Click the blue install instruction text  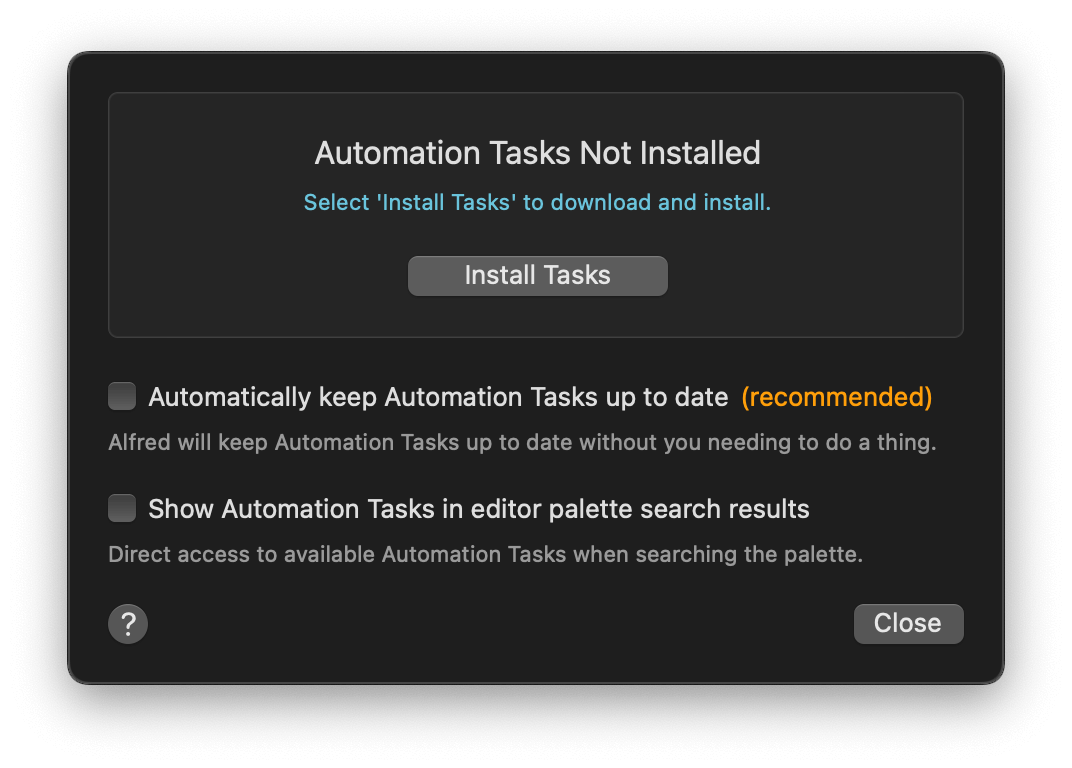click(x=537, y=202)
